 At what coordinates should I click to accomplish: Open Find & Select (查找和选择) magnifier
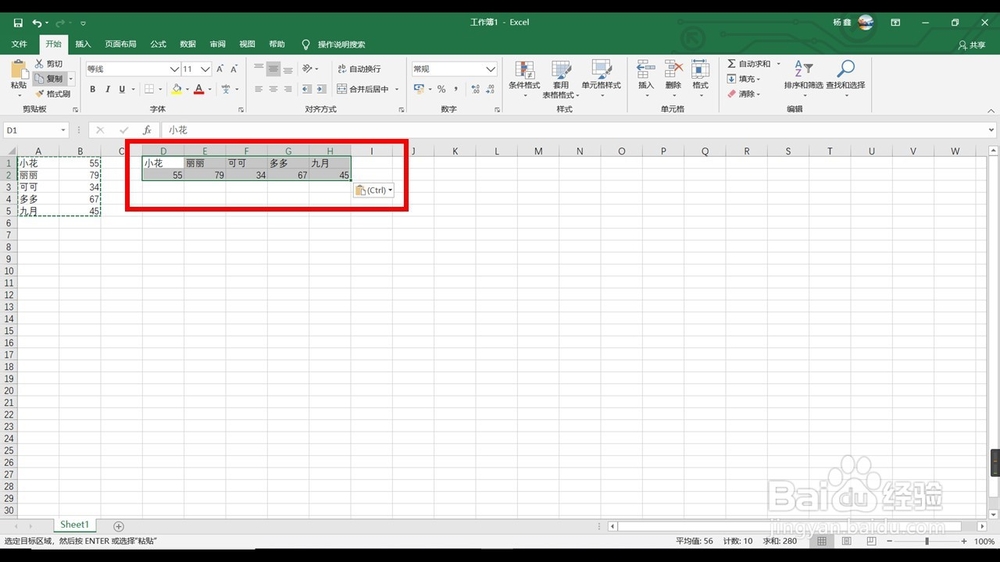click(846, 79)
